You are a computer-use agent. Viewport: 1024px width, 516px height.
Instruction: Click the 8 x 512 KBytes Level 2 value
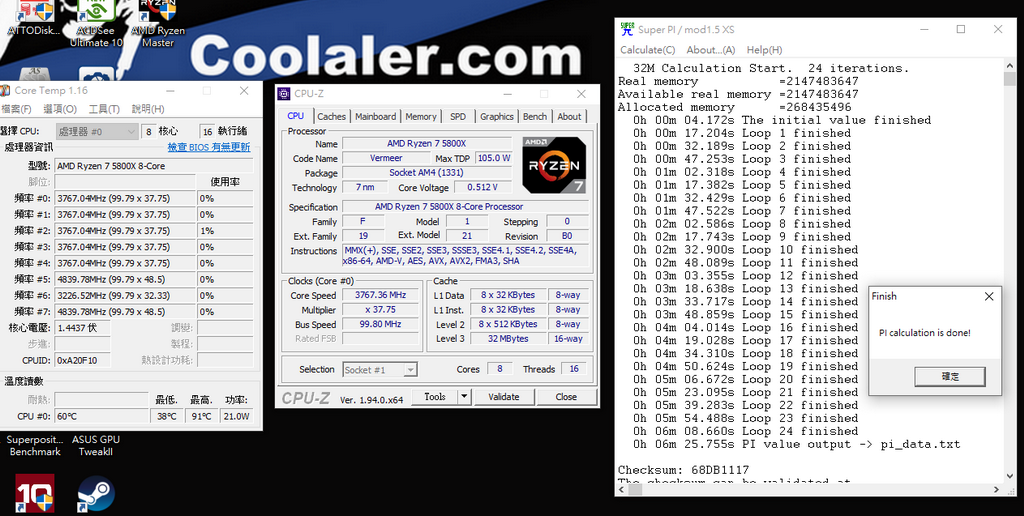coord(508,324)
